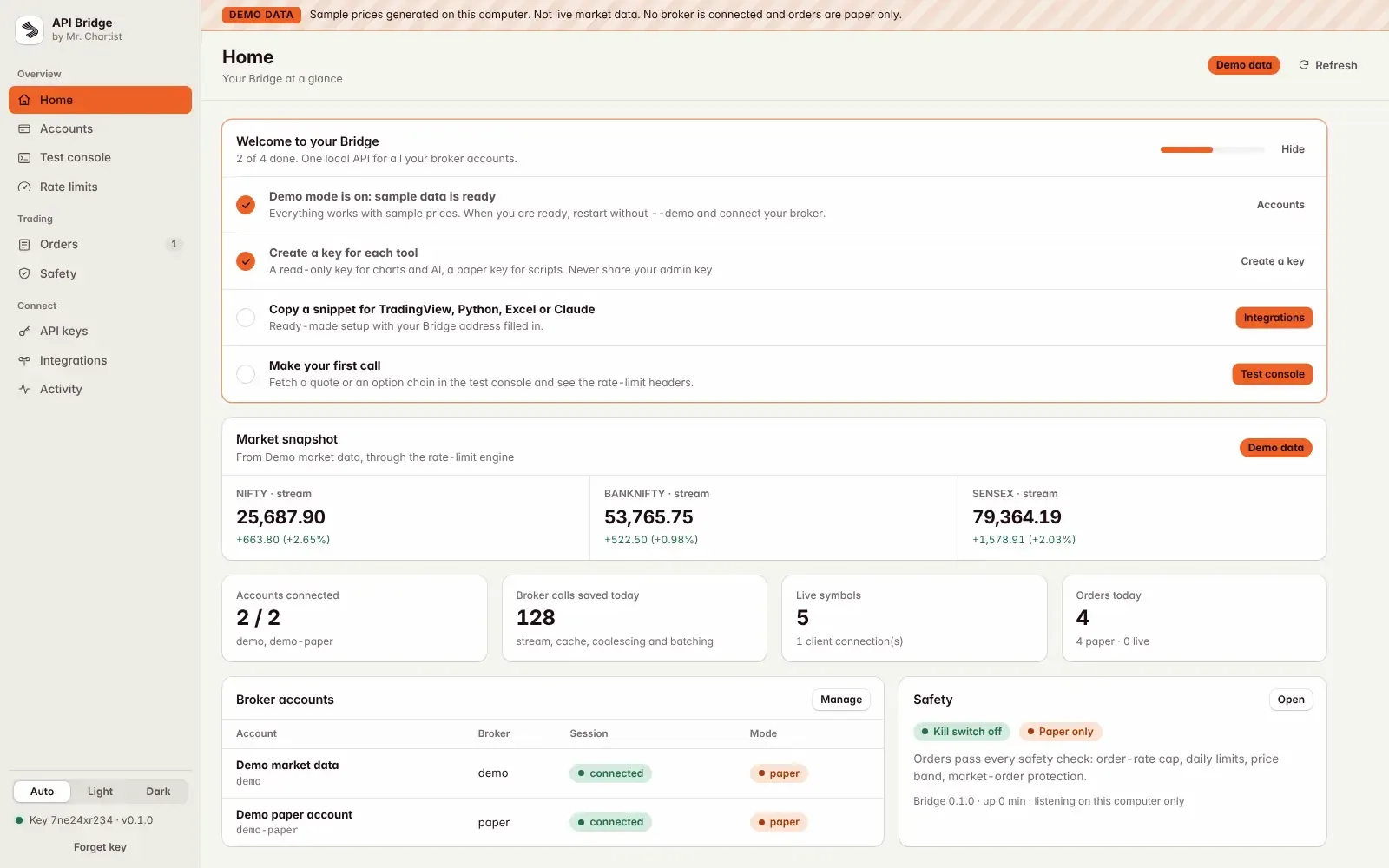
Task: Click the Demo data badge in Market snapshot
Action: (1275, 448)
